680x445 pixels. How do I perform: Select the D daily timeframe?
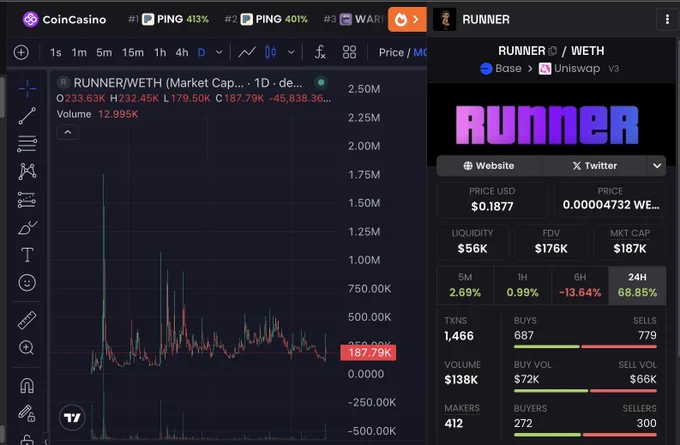point(201,52)
